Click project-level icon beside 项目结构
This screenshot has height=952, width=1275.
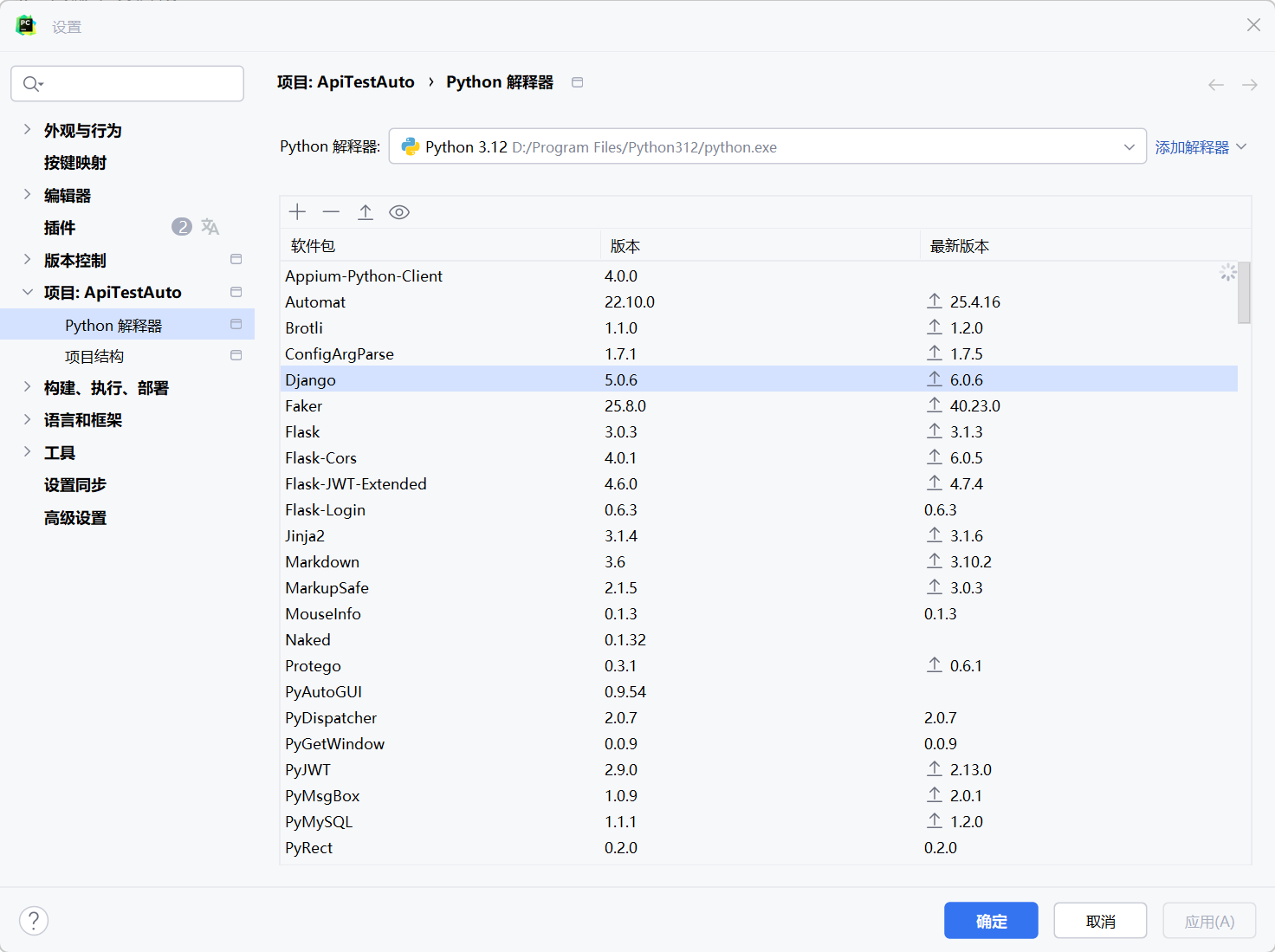tap(236, 355)
